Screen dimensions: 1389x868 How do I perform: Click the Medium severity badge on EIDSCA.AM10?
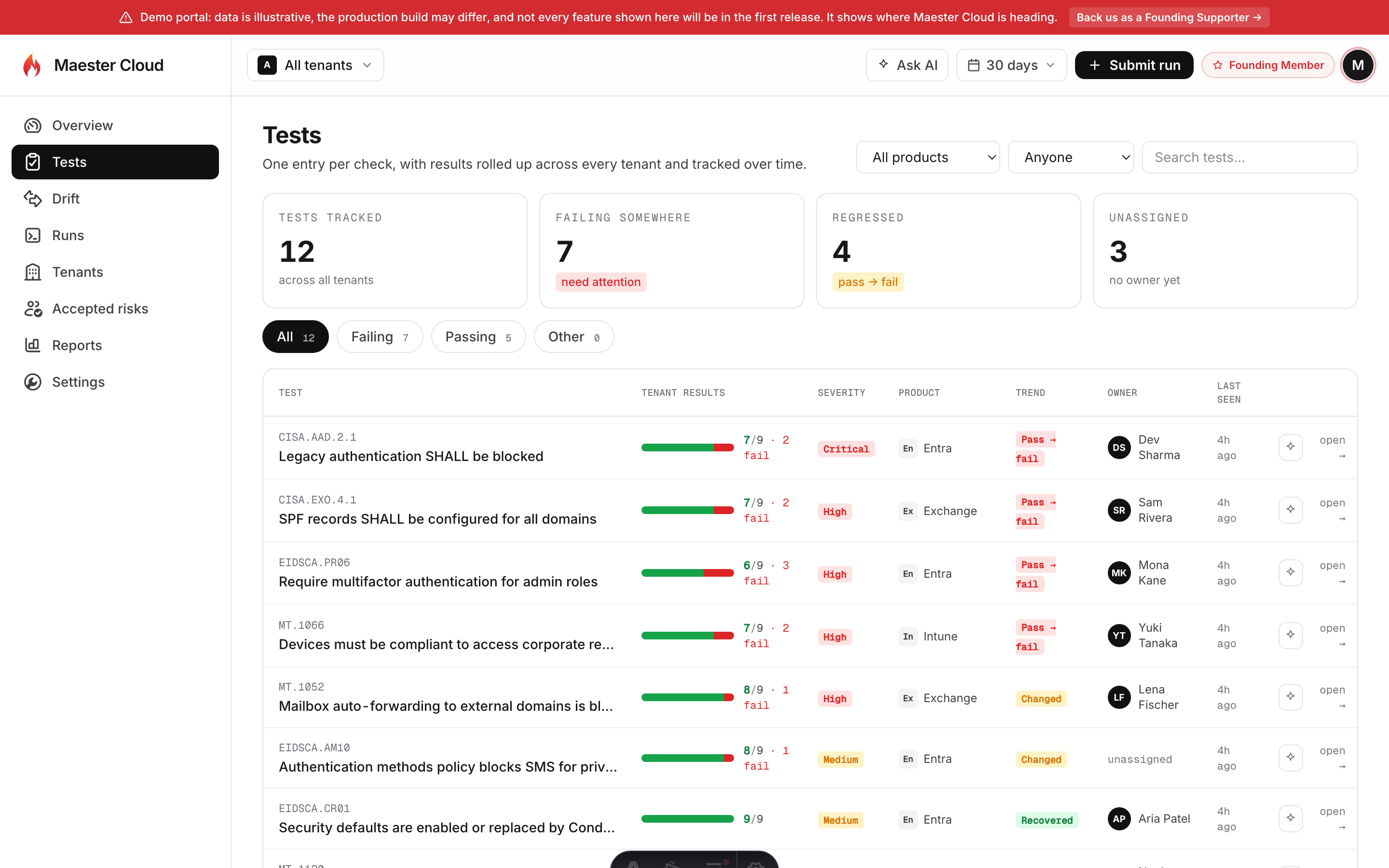pos(840,759)
